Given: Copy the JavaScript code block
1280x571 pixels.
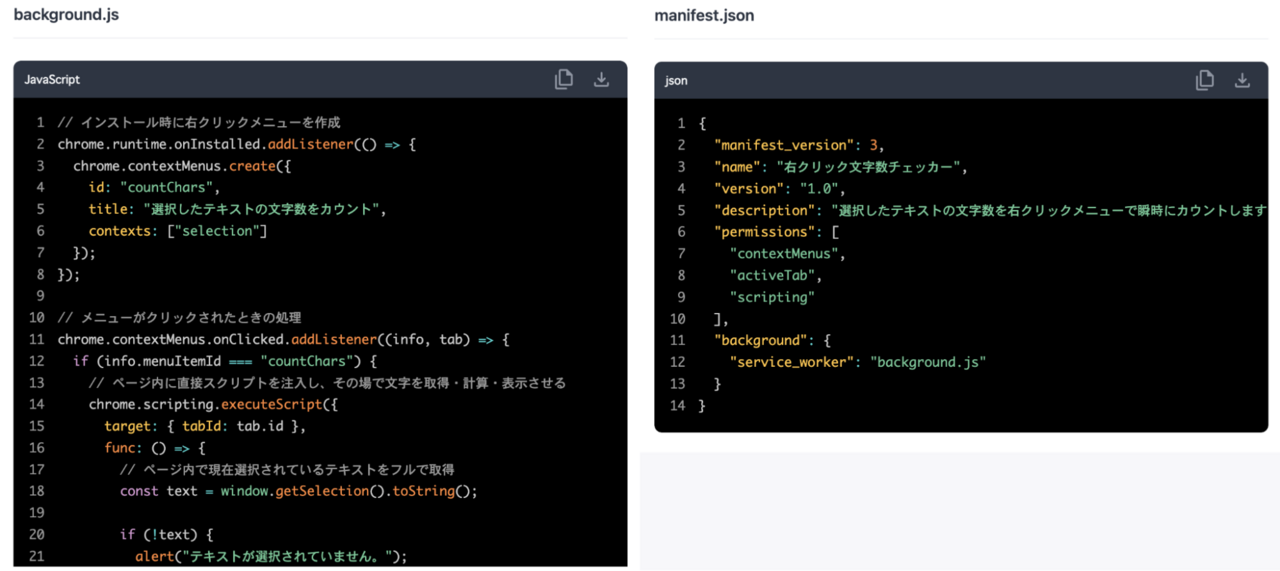Looking at the screenshot, I should [564, 79].
